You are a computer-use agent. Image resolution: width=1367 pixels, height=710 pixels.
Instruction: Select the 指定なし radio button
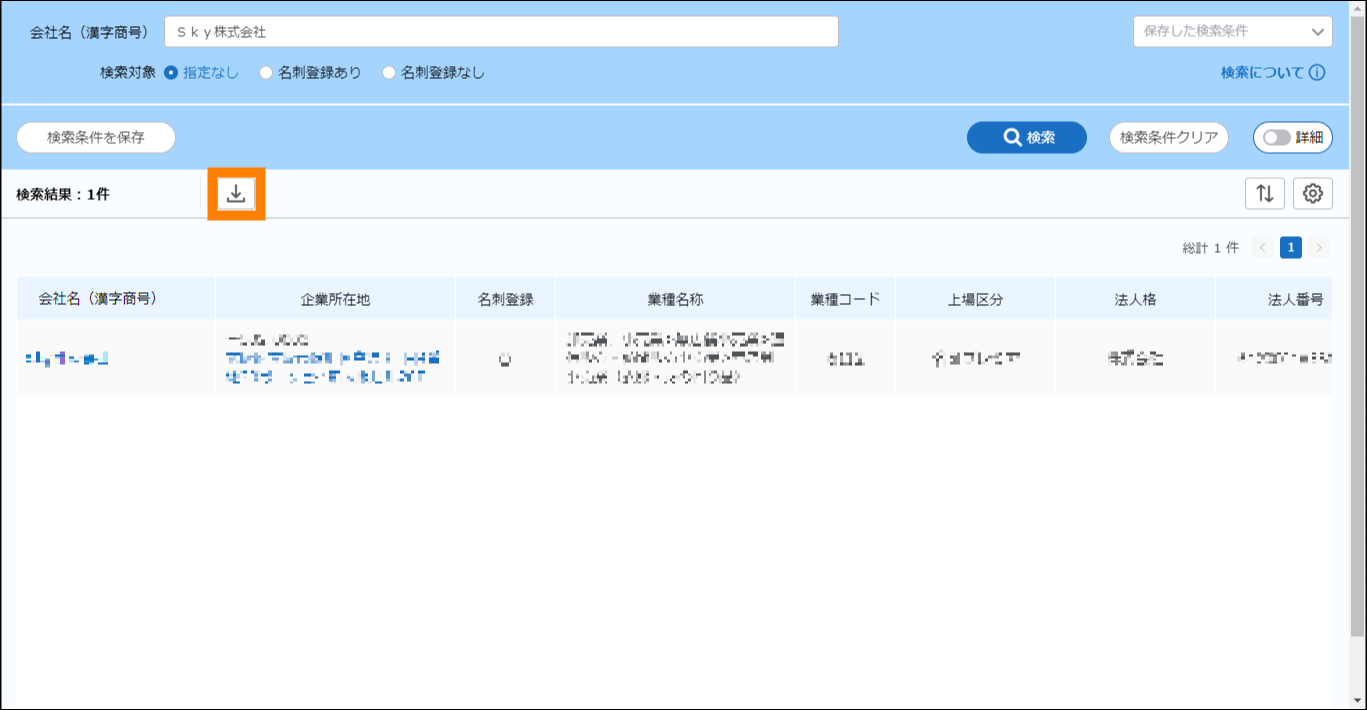click(x=171, y=73)
